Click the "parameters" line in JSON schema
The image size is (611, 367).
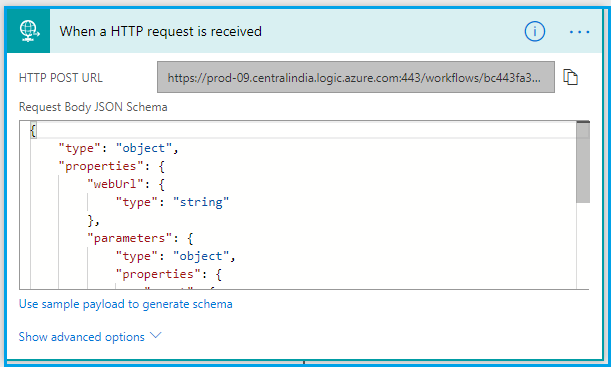coord(140,238)
